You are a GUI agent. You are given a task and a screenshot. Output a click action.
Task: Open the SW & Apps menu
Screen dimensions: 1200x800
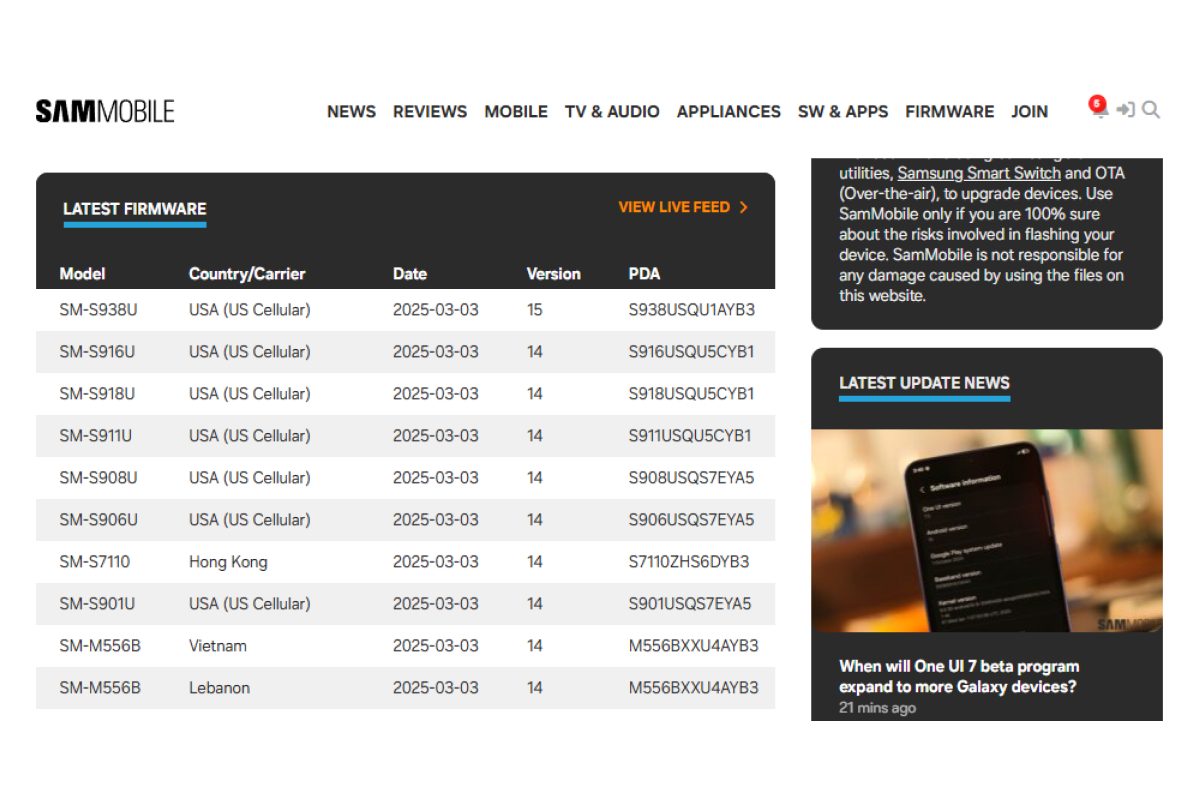point(843,111)
